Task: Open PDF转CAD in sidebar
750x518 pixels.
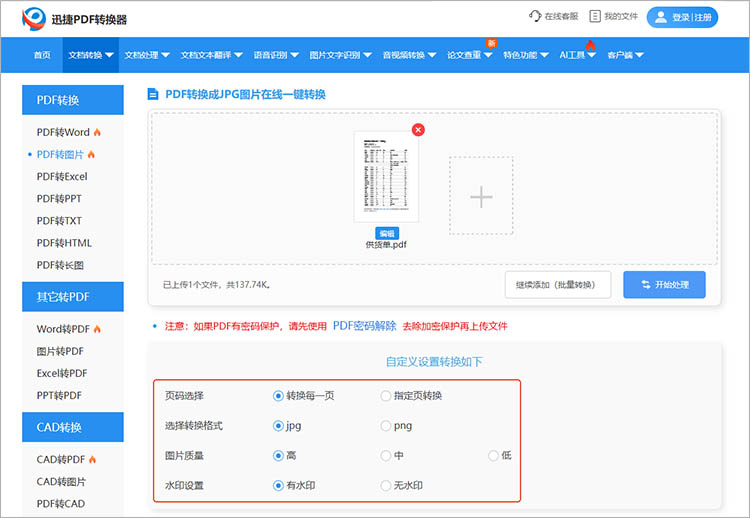Action: (61, 504)
